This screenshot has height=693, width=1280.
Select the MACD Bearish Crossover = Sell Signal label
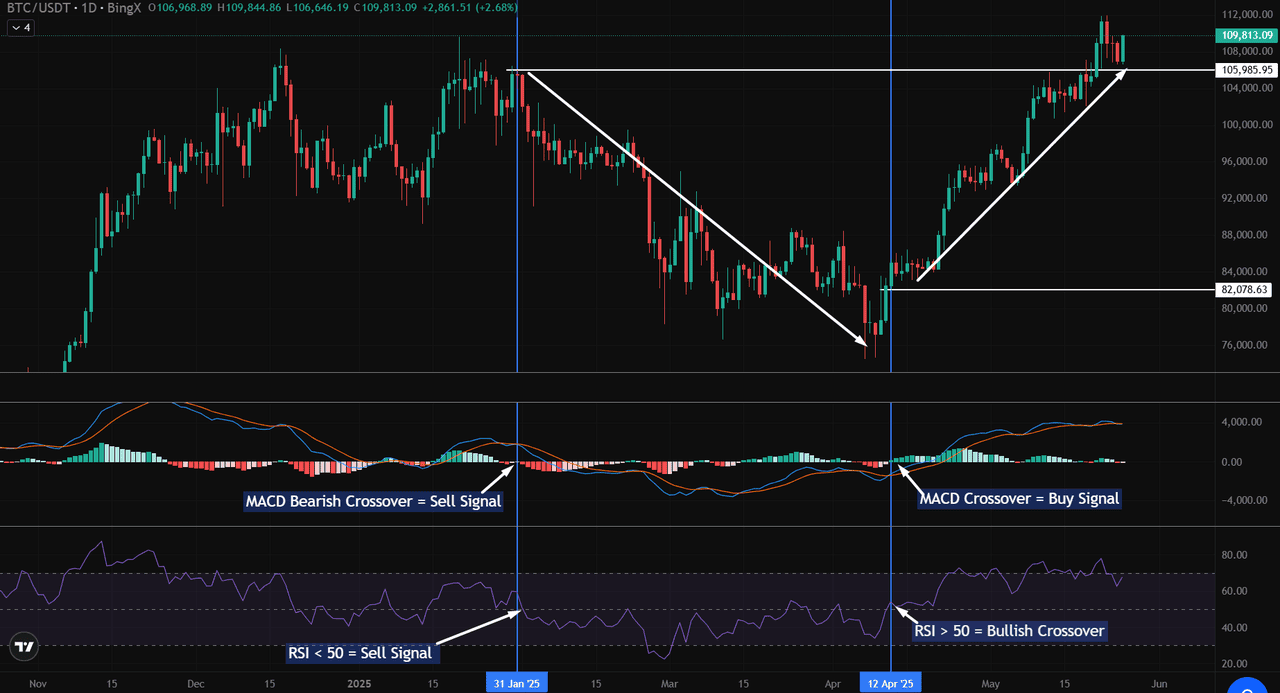(x=373, y=501)
